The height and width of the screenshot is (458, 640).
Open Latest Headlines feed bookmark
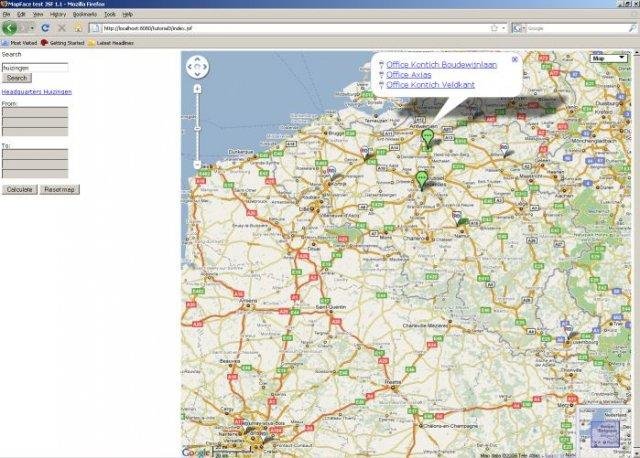click(x=111, y=43)
